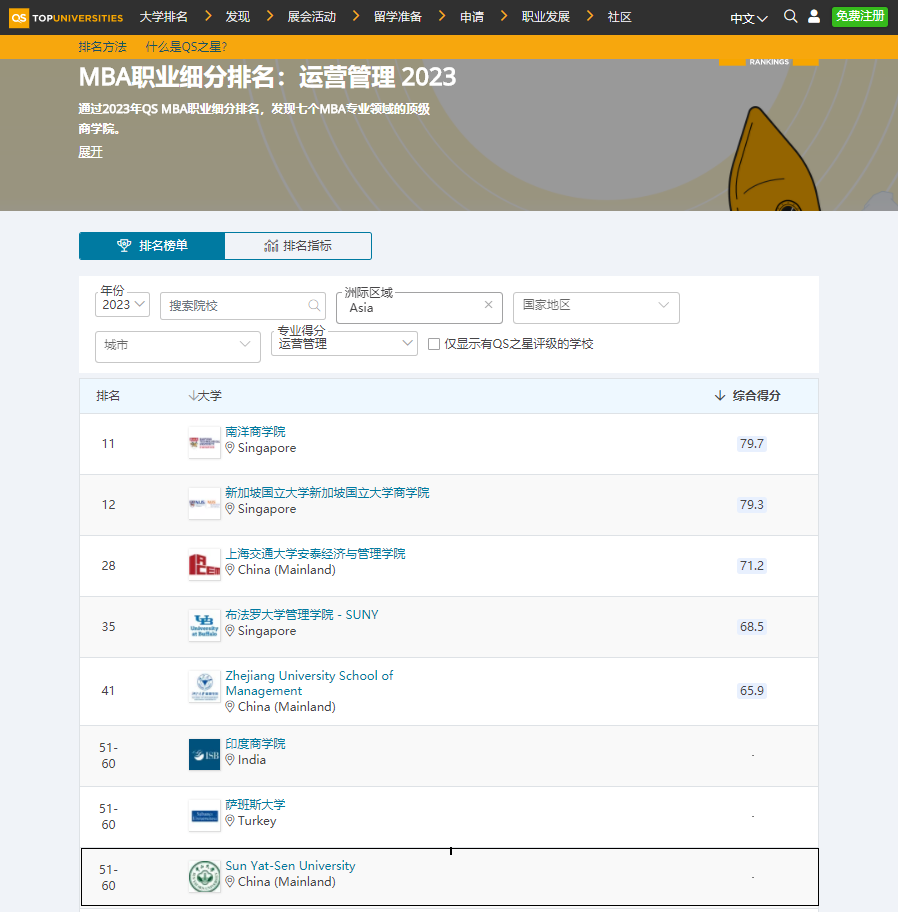Open the user account profile icon
The height and width of the screenshot is (912, 898).
click(x=814, y=17)
